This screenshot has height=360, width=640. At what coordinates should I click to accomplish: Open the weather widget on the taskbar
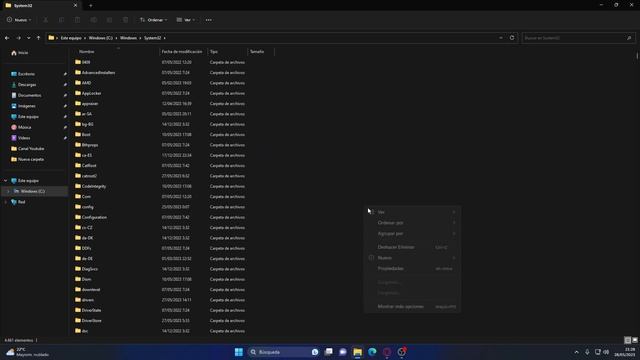[27, 352]
